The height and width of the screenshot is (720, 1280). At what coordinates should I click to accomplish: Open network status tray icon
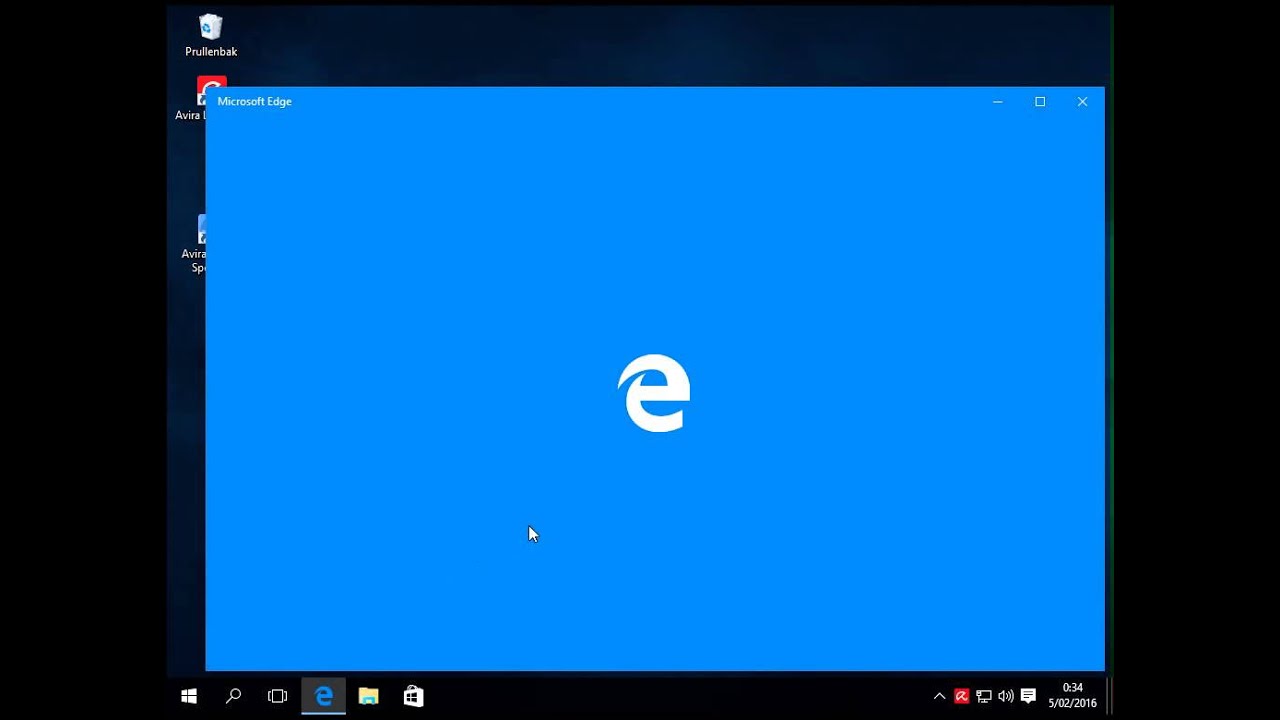[984, 696]
